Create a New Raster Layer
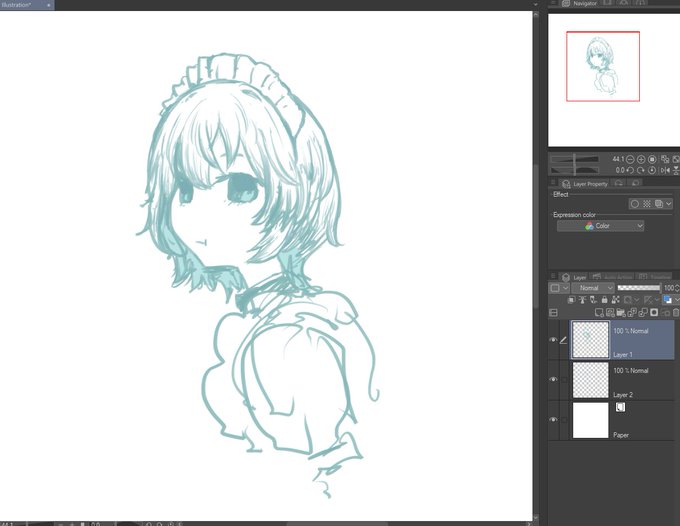Screen dimensions: 680x526 coord(599,313)
